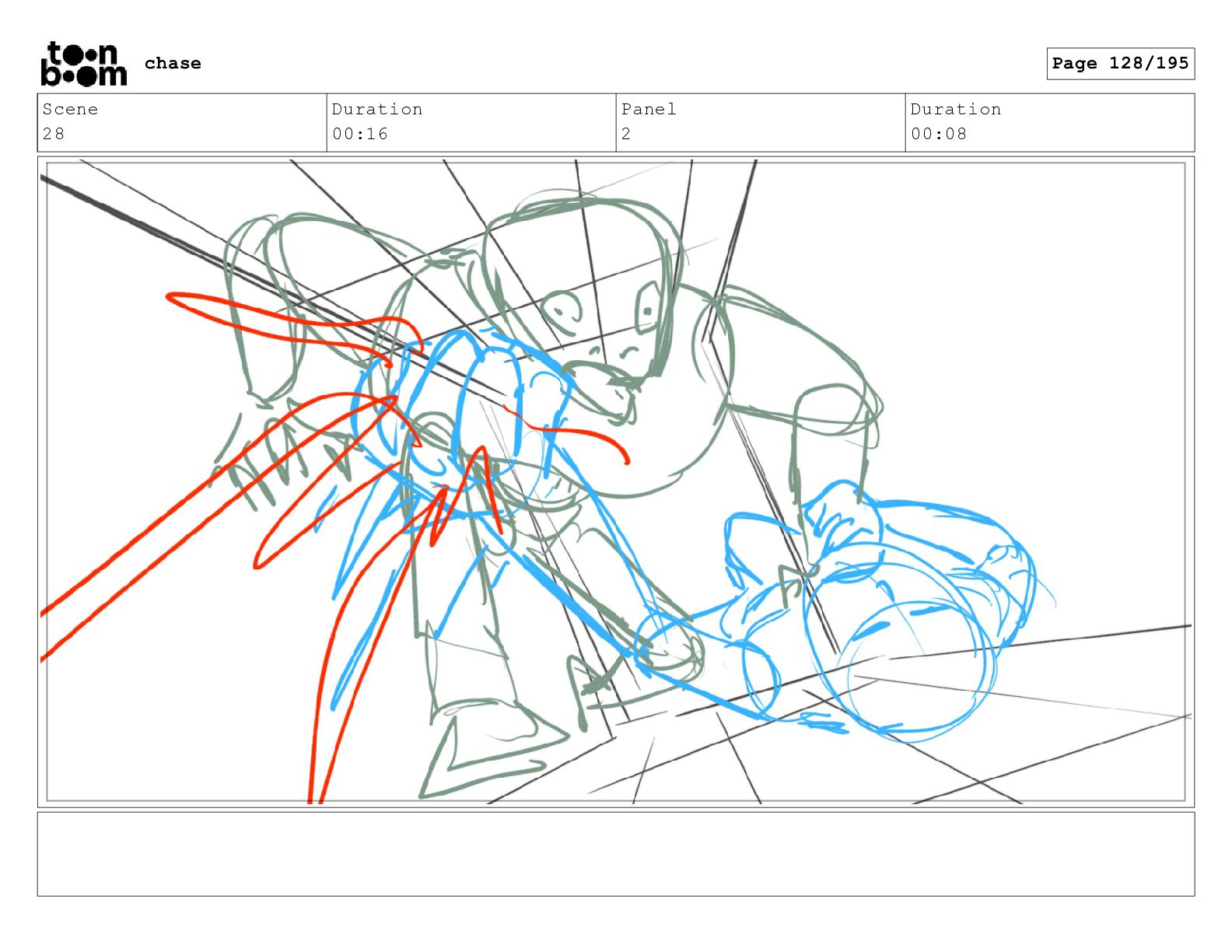This screenshot has height=952, width=1232.
Task: Select the 'Panel' header label
Action: point(649,109)
